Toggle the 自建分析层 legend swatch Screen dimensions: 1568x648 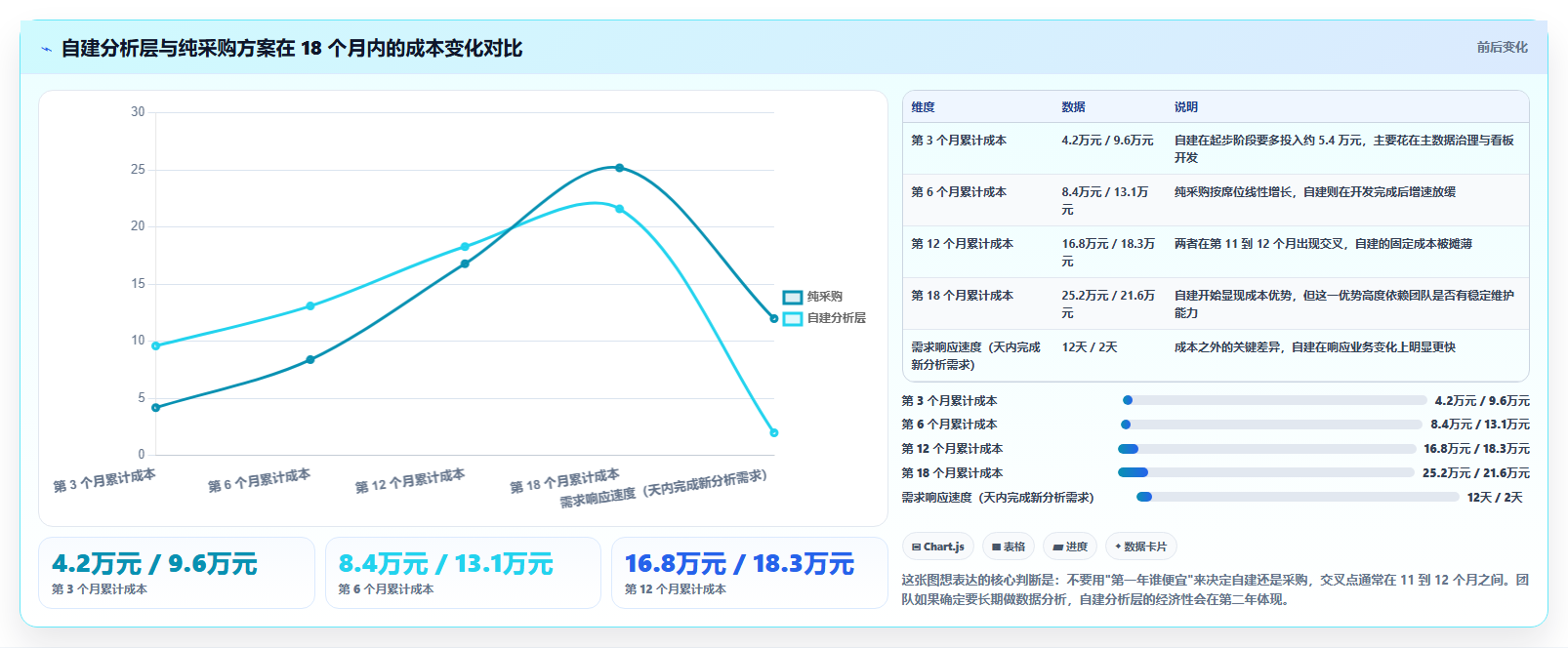click(792, 318)
